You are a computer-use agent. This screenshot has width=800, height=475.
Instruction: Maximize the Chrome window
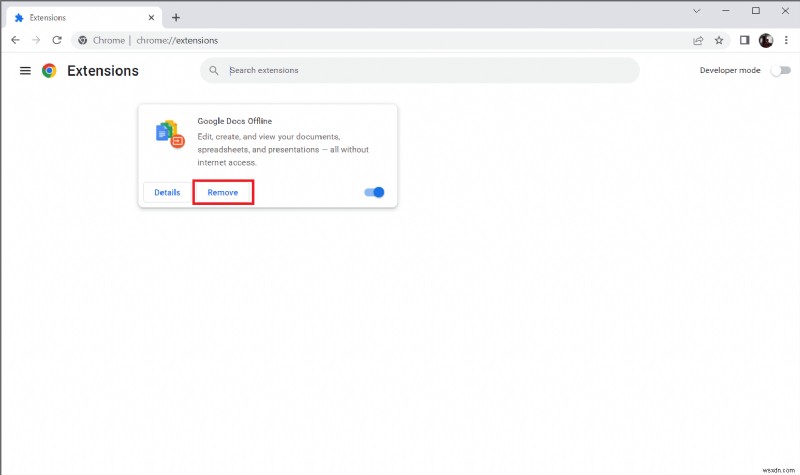(756, 11)
